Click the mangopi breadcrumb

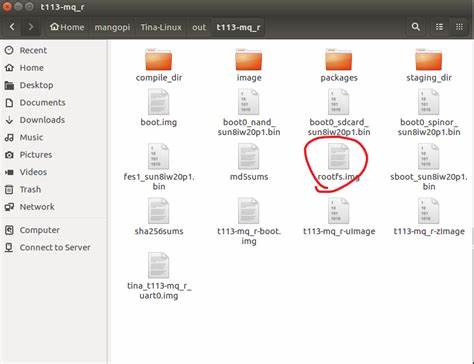[112, 27]
